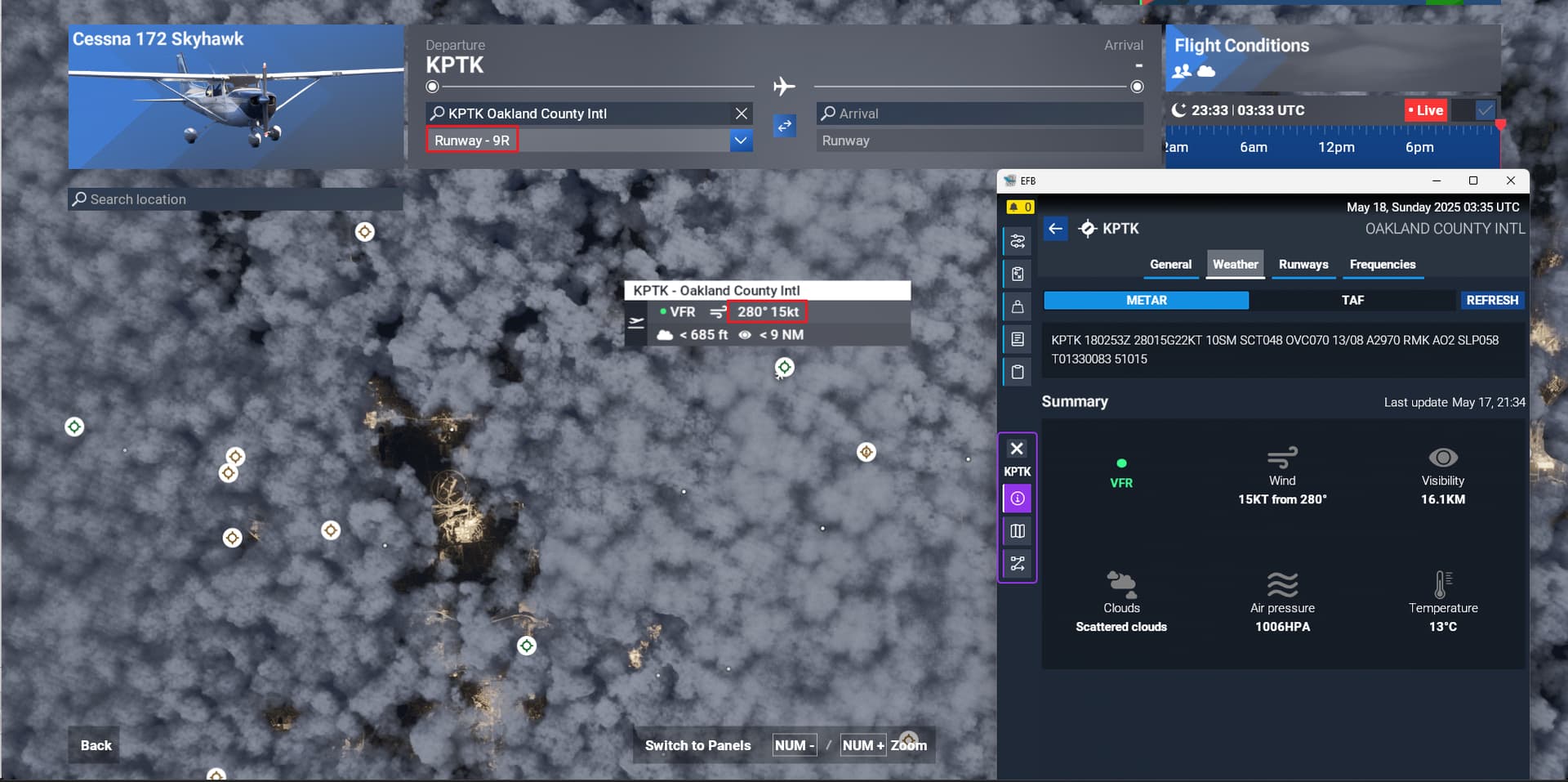Click the Arrival airport search field
This screenshot has height=782, width=1568.
click(x=979, y=114)
